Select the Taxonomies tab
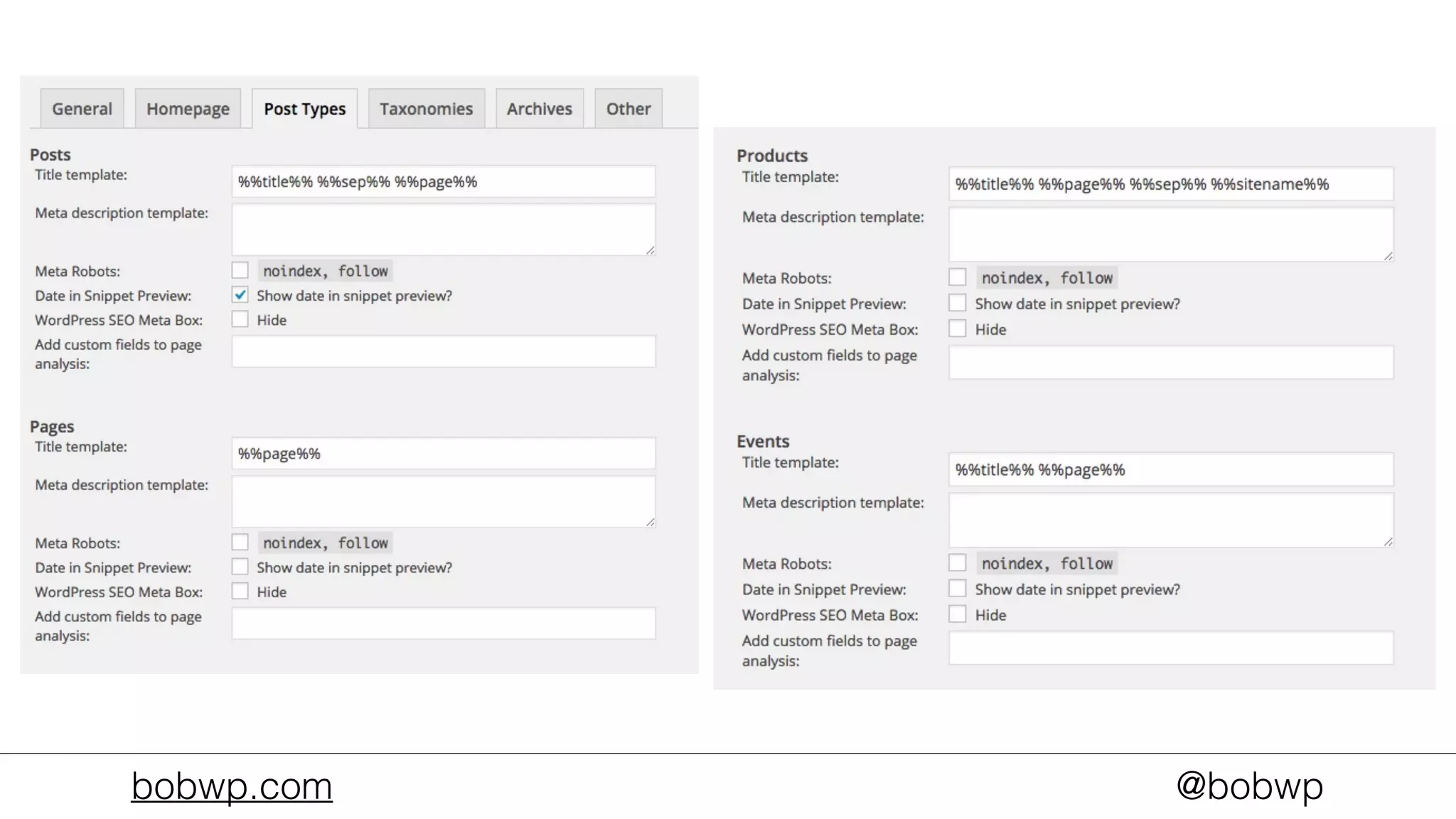Viewport: 1456px width, 819px height. click(426, 109)
